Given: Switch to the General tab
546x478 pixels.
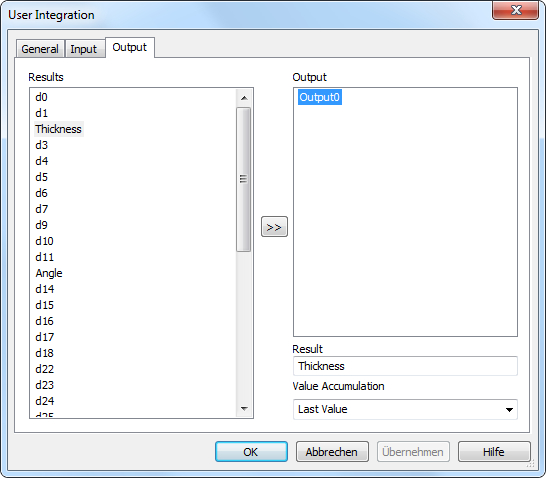Looking at the screenshot, I should (40, 49).
